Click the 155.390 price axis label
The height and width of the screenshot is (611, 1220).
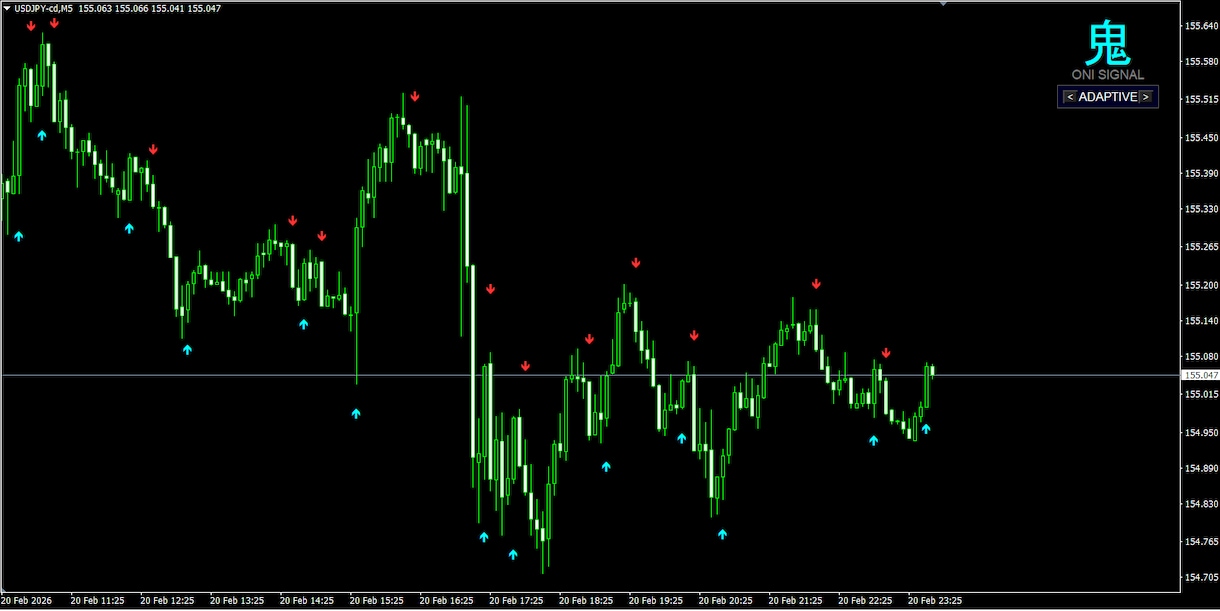click(x=1200, y=174)
